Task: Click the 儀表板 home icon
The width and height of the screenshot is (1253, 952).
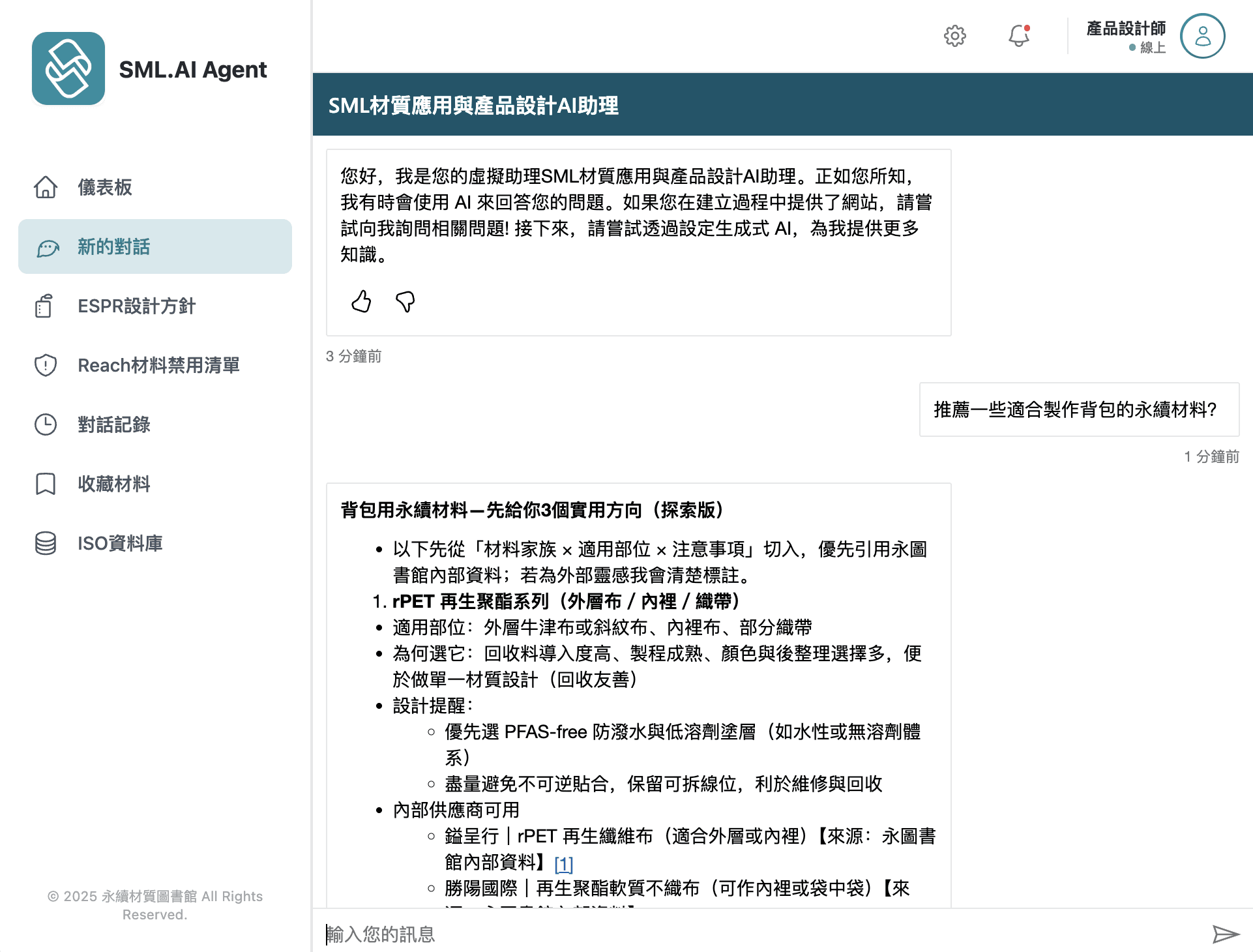Action: pyautogui.click(x=46, y=187)
